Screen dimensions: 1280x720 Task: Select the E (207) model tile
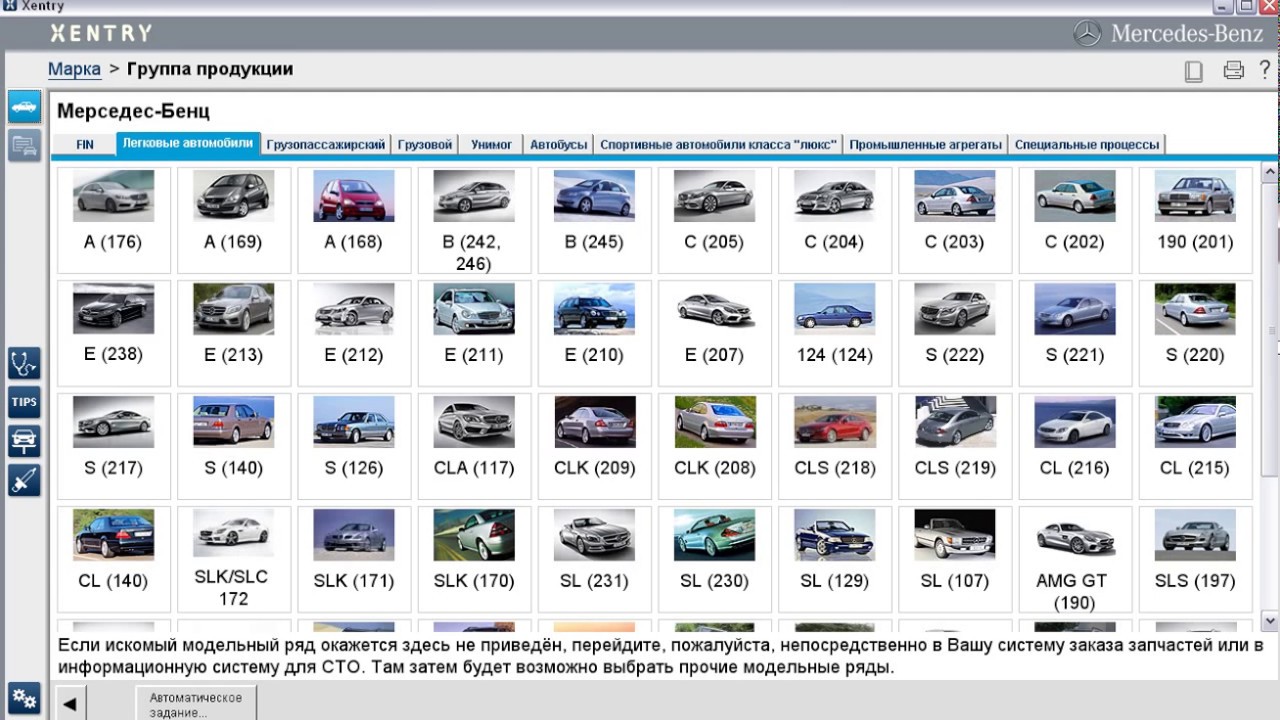point(715,333)
